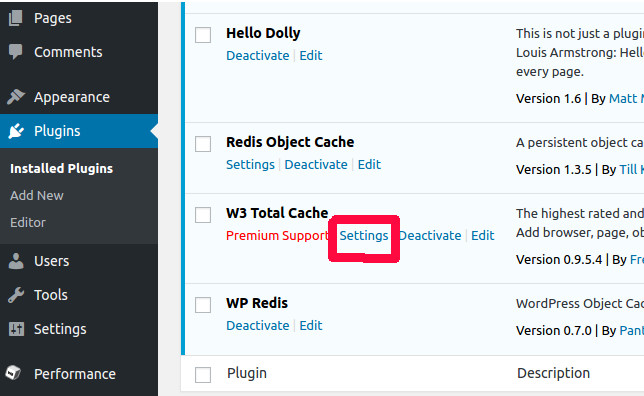This screenshot has height=396, width=644.
Task: Tick the Redis Object Cache checkbox
Action: click(x=203, y=144)
